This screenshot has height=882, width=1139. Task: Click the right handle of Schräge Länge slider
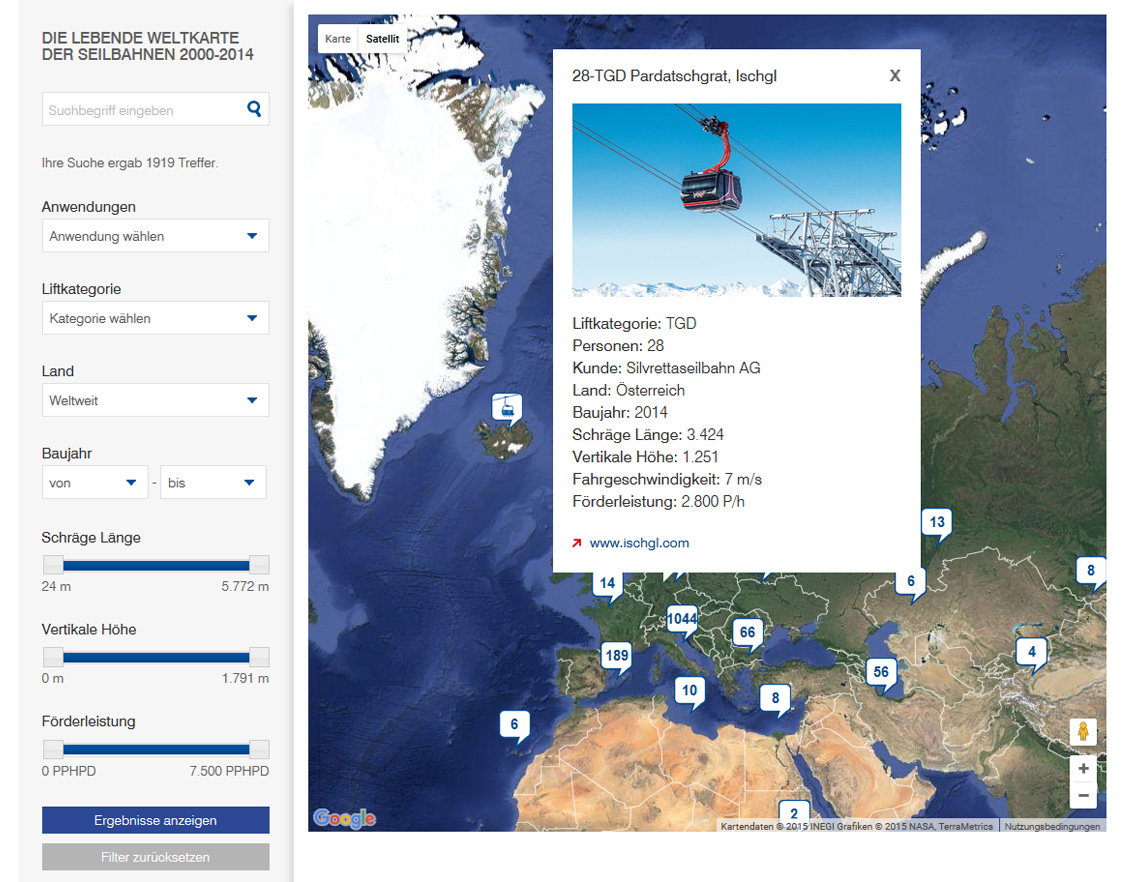coord(259,565)
